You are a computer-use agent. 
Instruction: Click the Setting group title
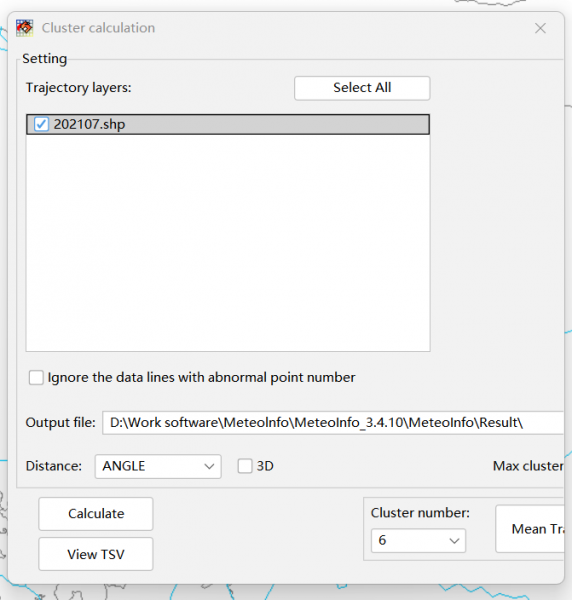point(44,59)
